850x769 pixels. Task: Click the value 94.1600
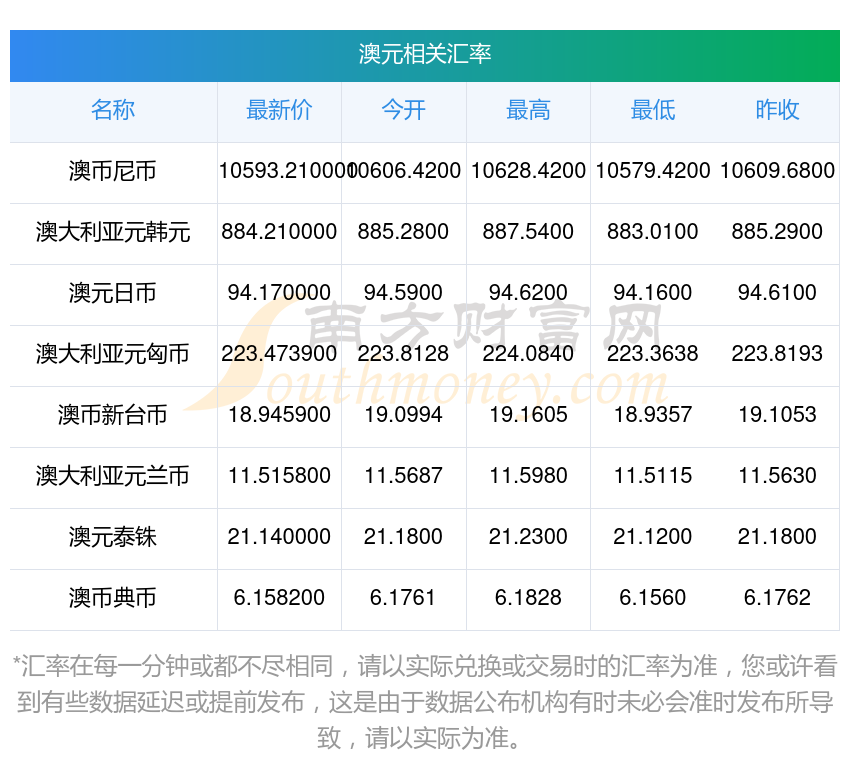click(653, 293)
